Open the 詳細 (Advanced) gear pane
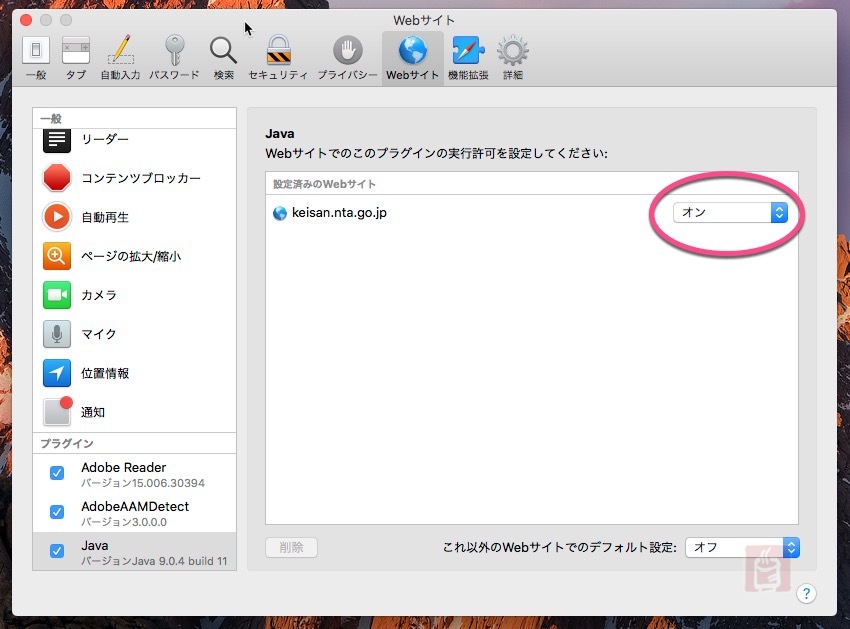 tap(513, 58)
